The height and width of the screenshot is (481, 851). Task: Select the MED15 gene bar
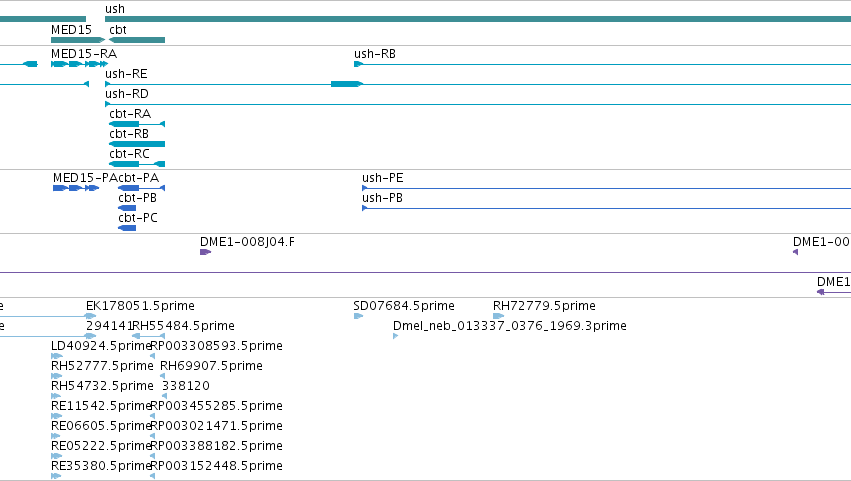coord(78,40)
